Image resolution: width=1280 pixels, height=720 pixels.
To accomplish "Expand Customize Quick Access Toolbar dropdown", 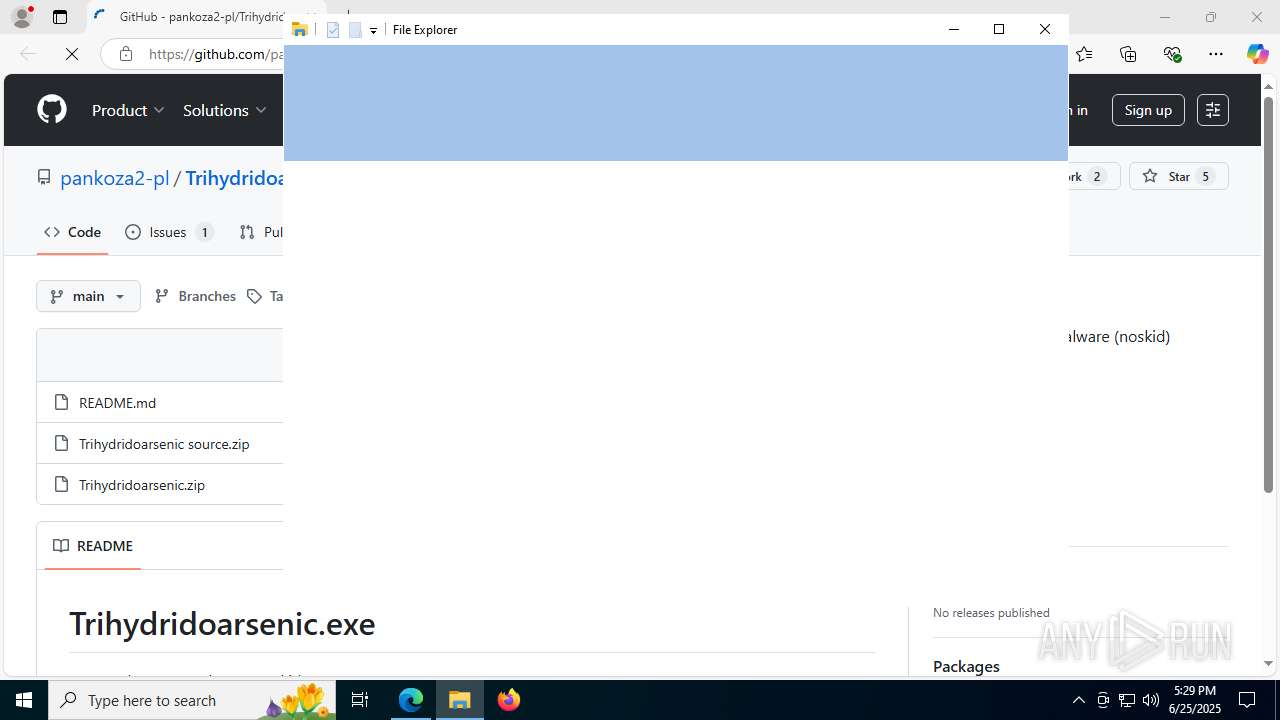I will click(373, 30).
